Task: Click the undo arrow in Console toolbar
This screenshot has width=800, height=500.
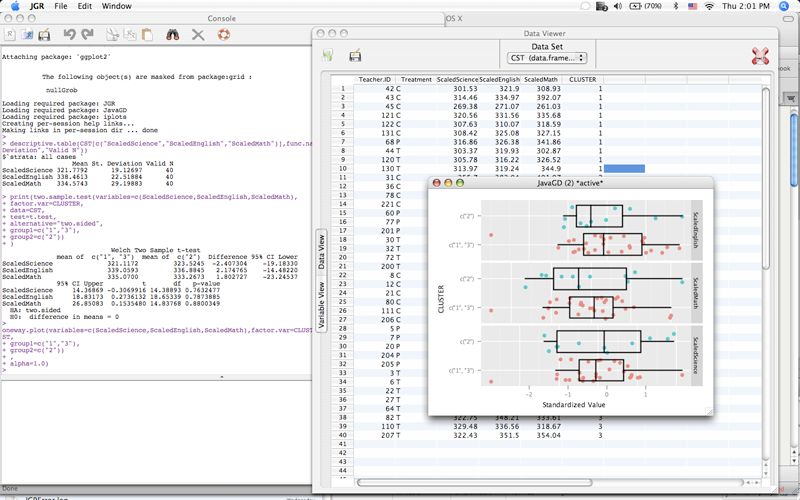Action: tap(69, 35)
